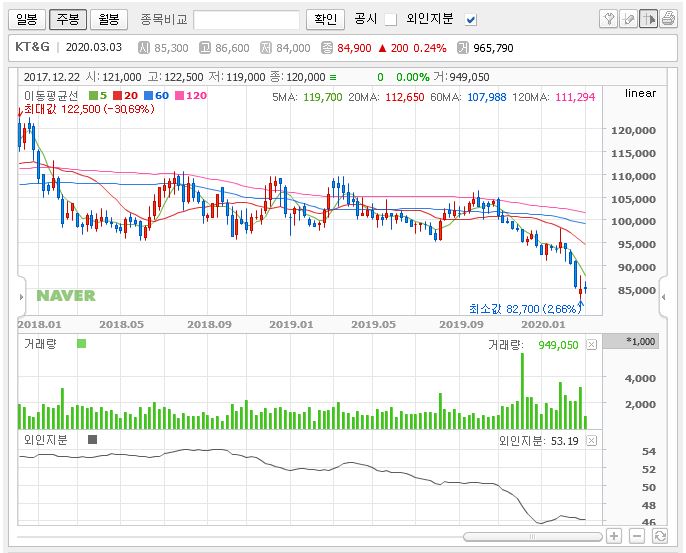Screen dimensions: 686x553
Task: Select the eraser drawing tool
Action: pyautogui.click(x=628, y=19)
